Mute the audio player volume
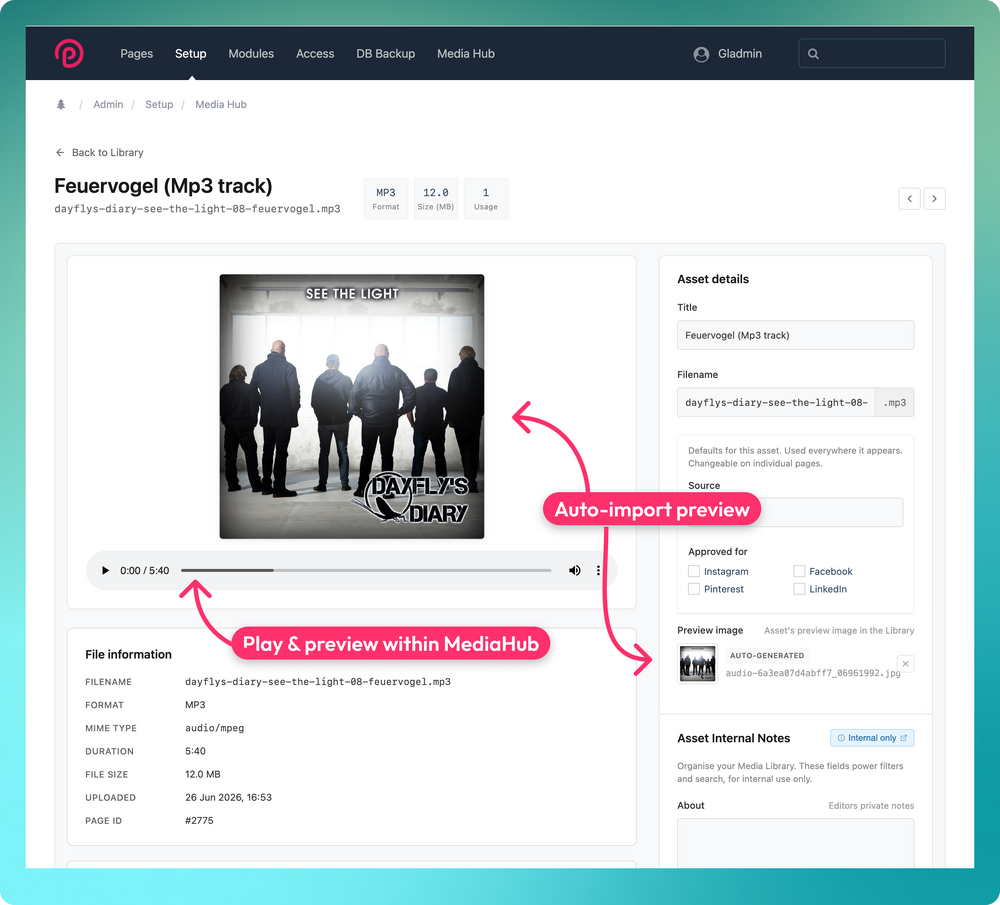 (x=575, y=571)
